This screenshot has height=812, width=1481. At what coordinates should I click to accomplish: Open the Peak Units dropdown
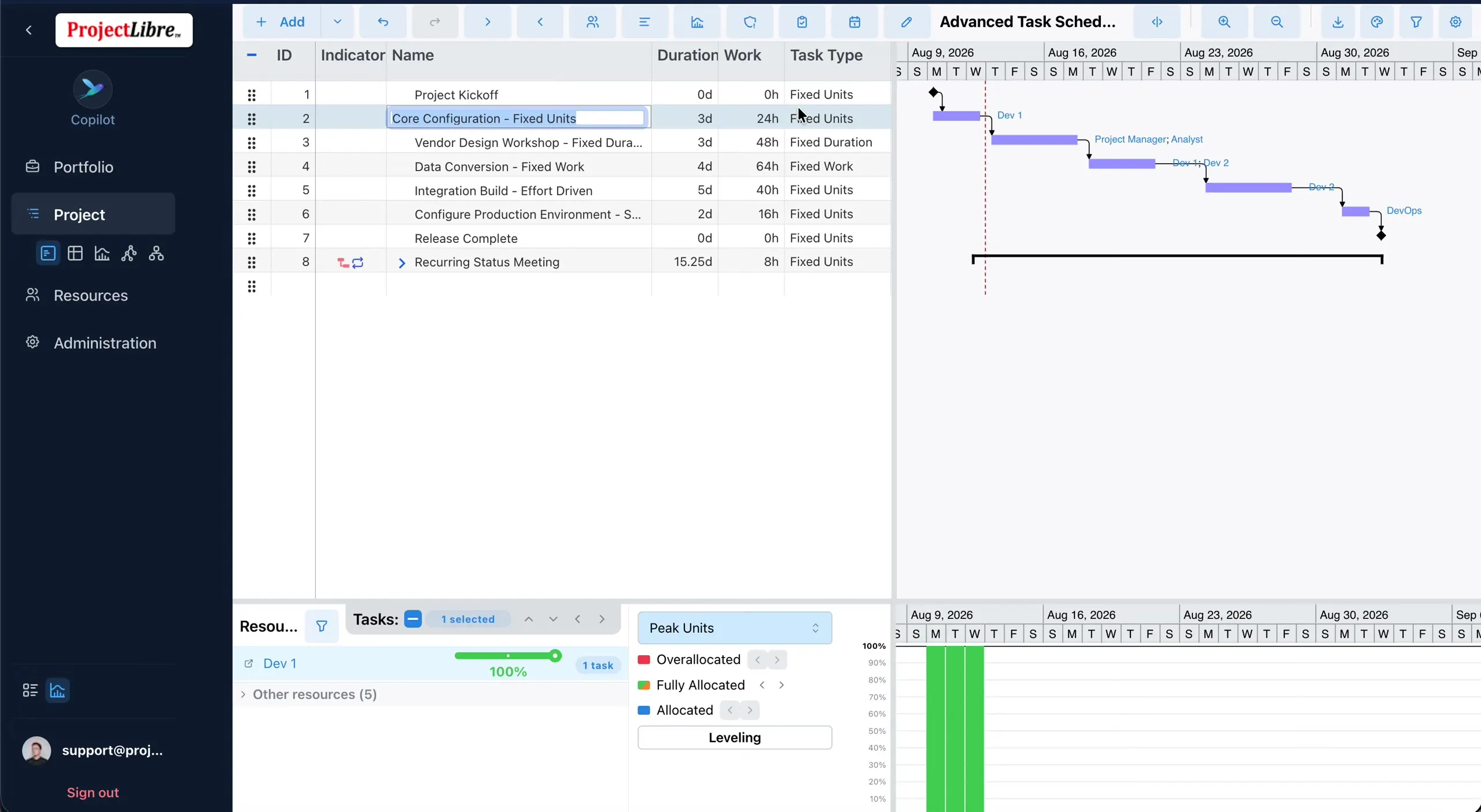735,628
